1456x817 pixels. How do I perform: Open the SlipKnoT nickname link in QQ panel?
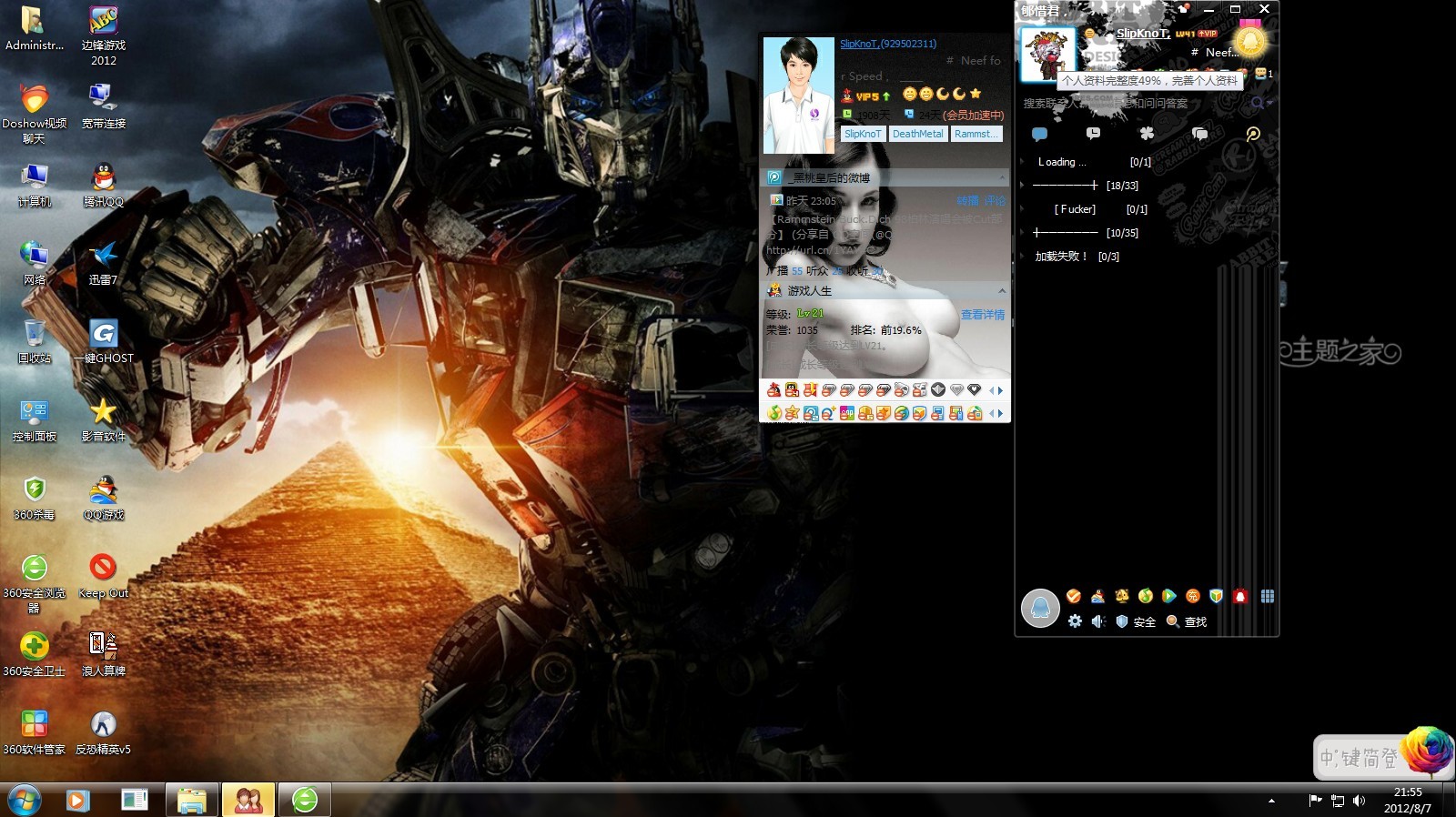tap(1143, 34)
